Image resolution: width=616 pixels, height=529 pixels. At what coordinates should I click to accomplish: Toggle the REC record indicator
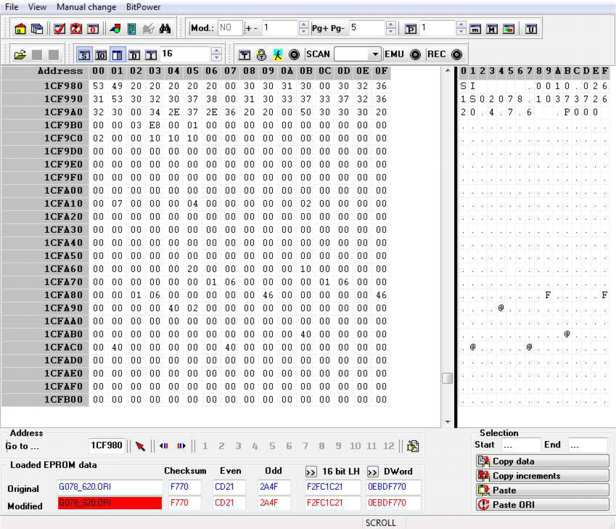[457, 54]
